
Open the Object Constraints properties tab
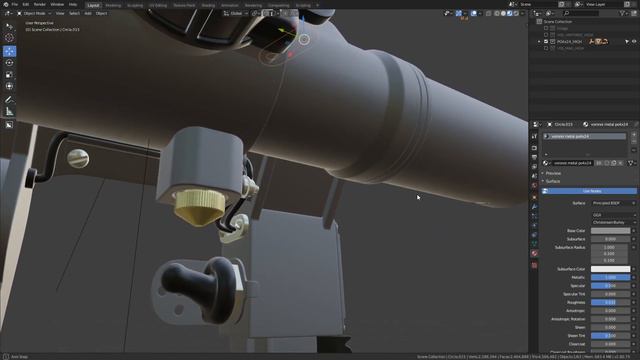534,235
